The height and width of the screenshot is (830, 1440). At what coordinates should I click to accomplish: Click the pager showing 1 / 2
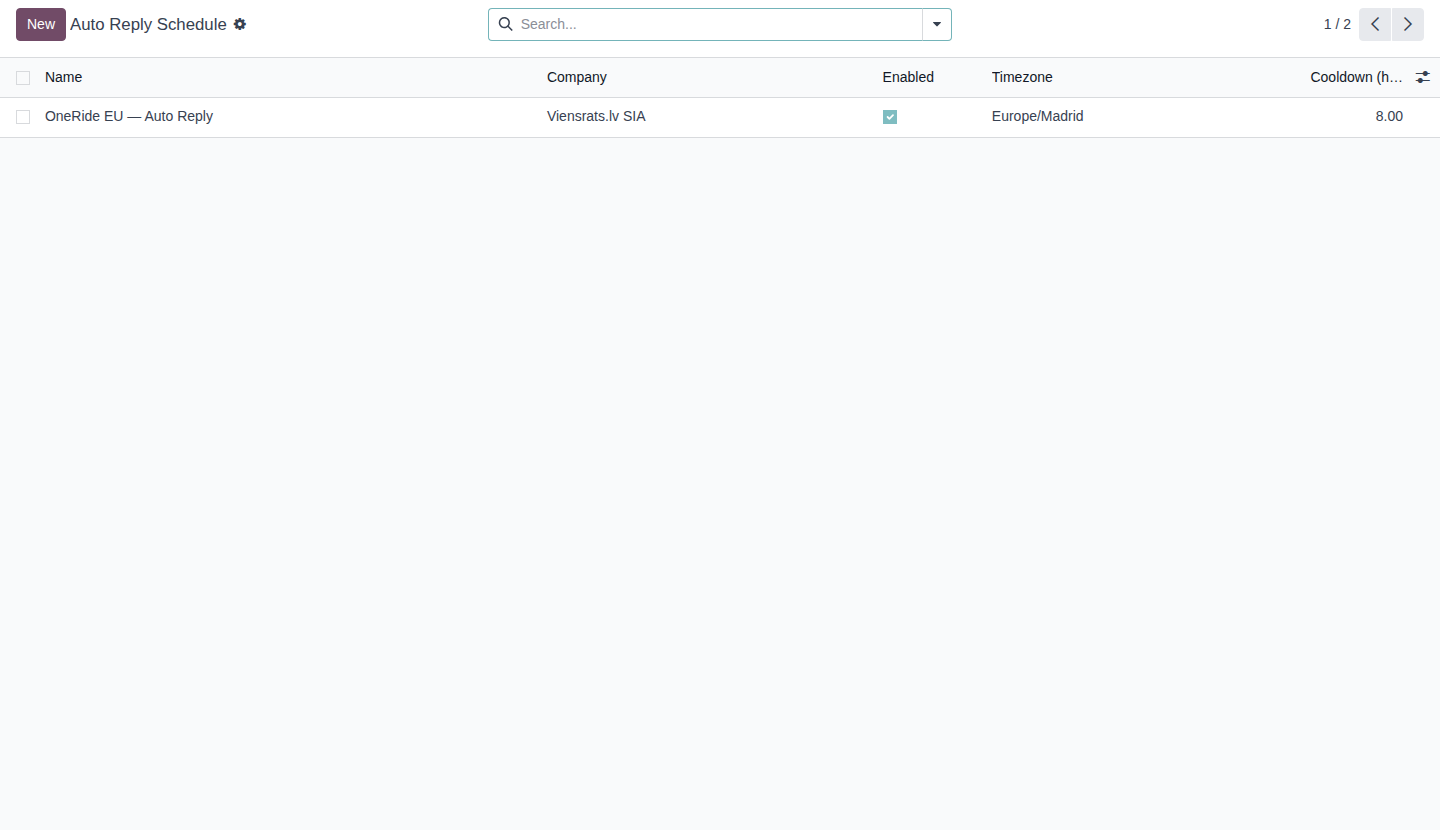tap(1337, 24)
